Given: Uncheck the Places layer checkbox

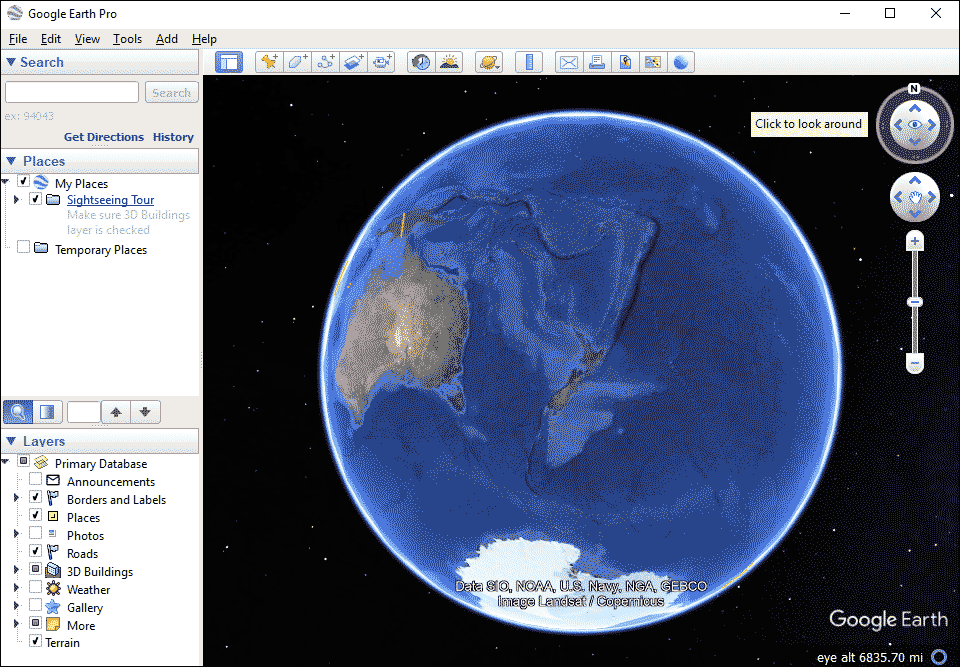Looking at the screenshot, I should click(x=36, y=514).
